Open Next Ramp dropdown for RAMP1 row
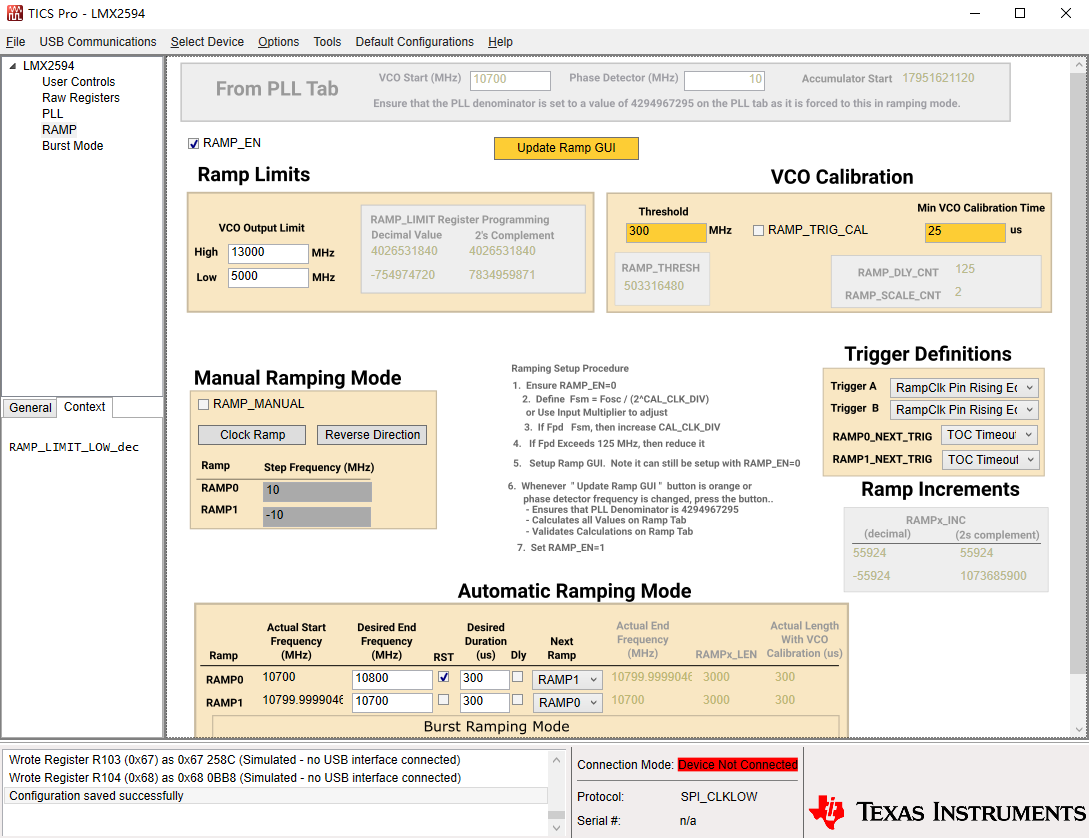This screenshot has width=1089, height=838. [567, 703]
